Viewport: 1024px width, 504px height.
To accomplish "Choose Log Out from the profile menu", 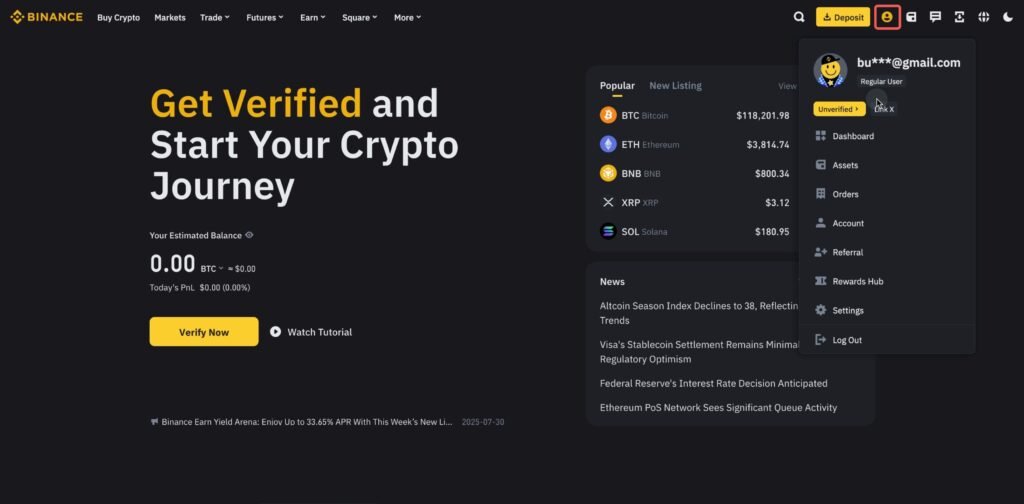I will point(846,340).
